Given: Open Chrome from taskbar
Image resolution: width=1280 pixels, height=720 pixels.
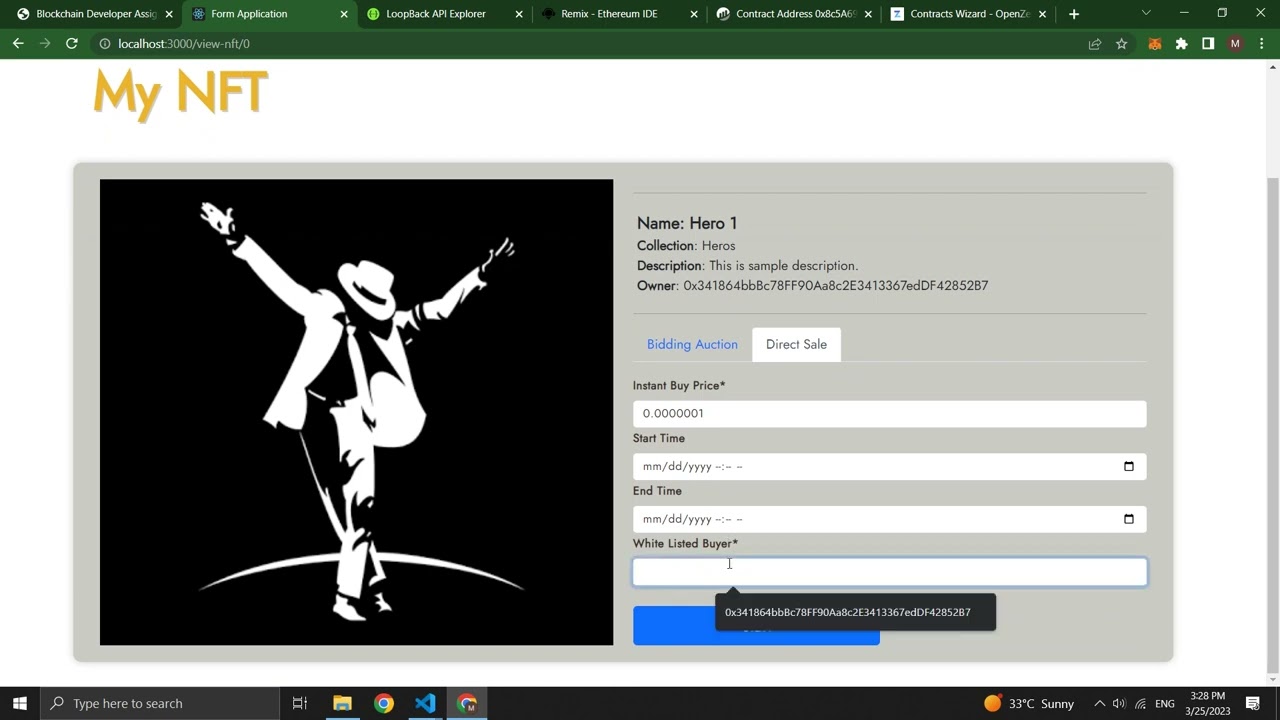Looking at the screenshot, I should coord(384,703).
